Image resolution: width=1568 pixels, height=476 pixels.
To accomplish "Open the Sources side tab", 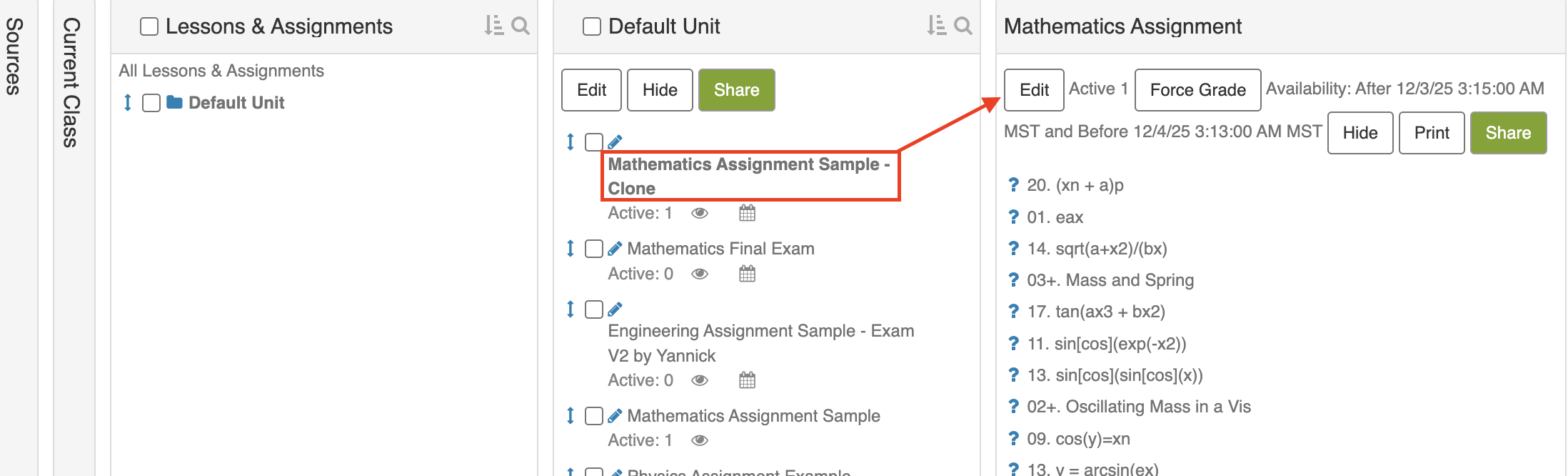I will pyautogui.click(x=14, y=57).
